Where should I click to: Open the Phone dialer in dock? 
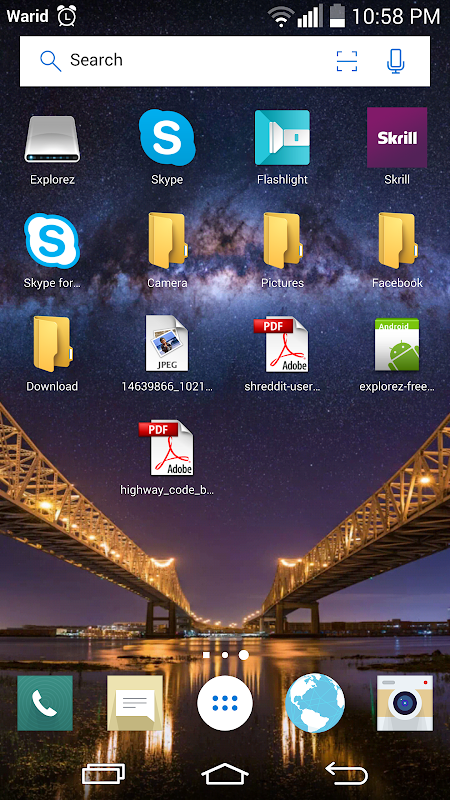[x=45, y=703]
